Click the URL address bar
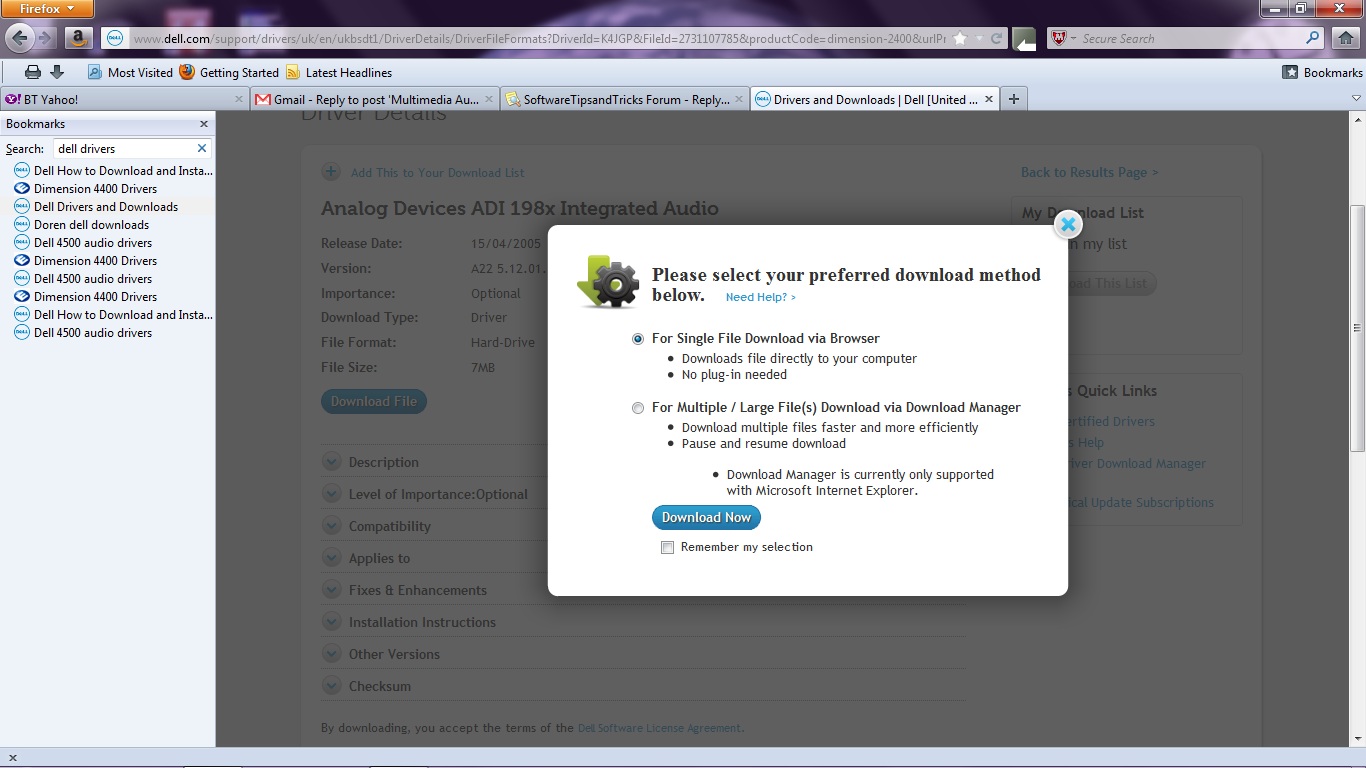Screen dimensions: 1366x768 (538, 39)
